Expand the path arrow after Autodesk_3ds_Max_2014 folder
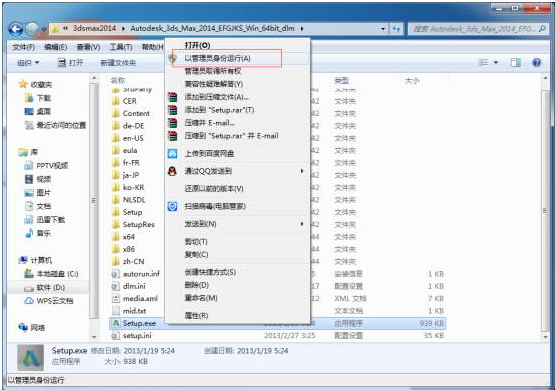The height and width of the screenshot is (390, 555). [302, 29]
